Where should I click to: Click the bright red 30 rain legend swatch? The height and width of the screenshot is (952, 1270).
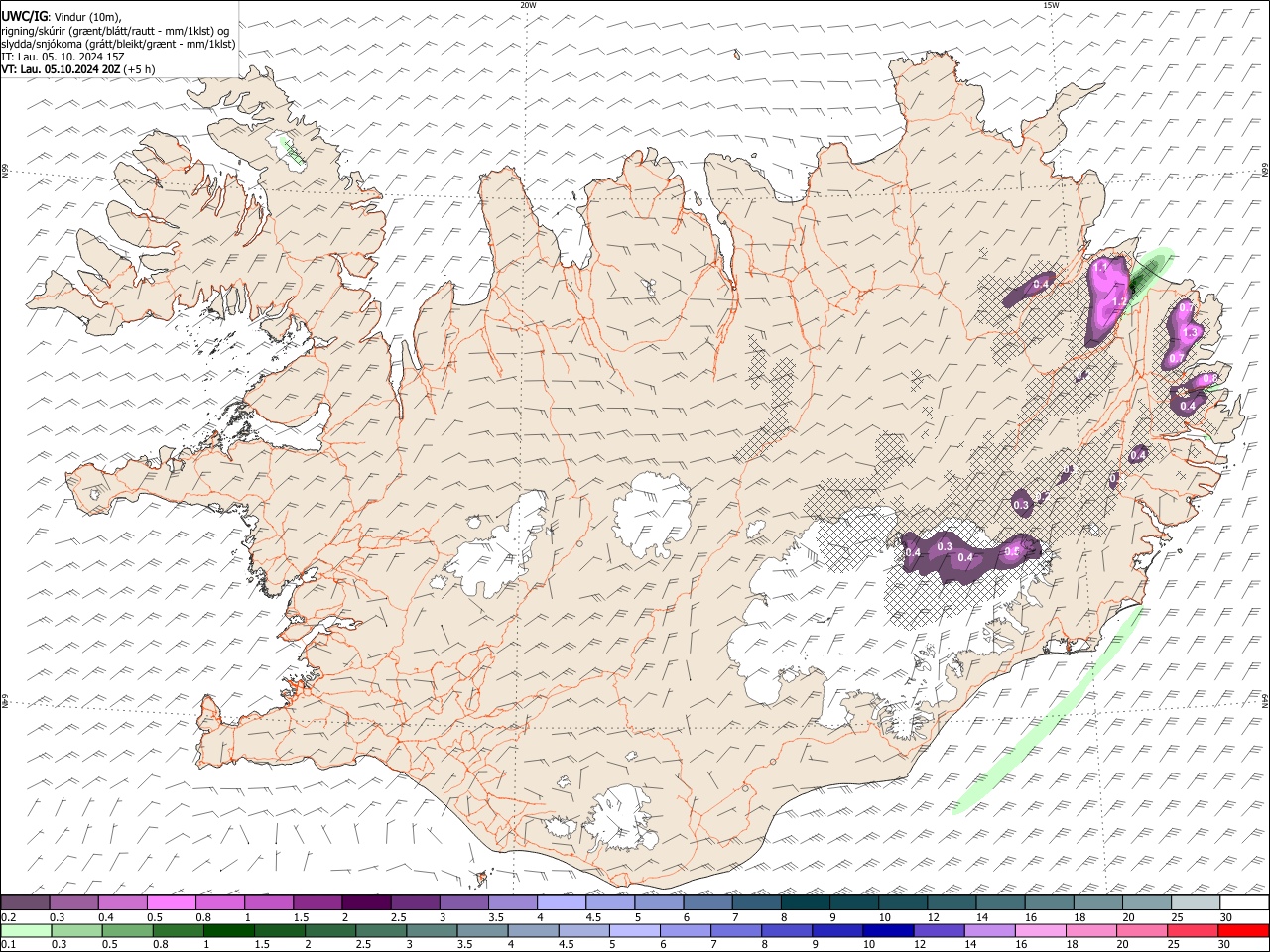click(1244, 931)
